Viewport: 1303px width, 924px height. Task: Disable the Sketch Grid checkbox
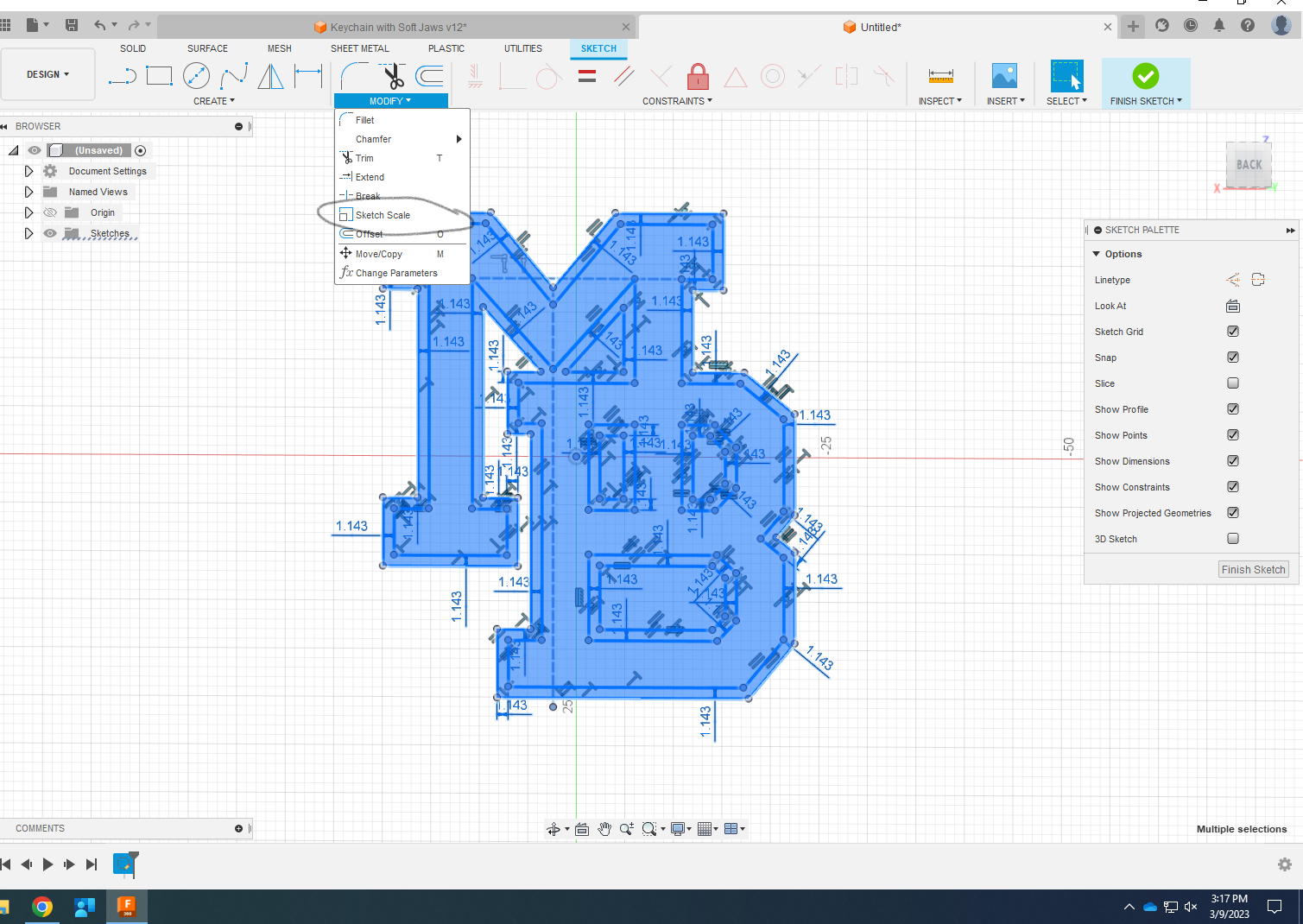click(1232, 331)
